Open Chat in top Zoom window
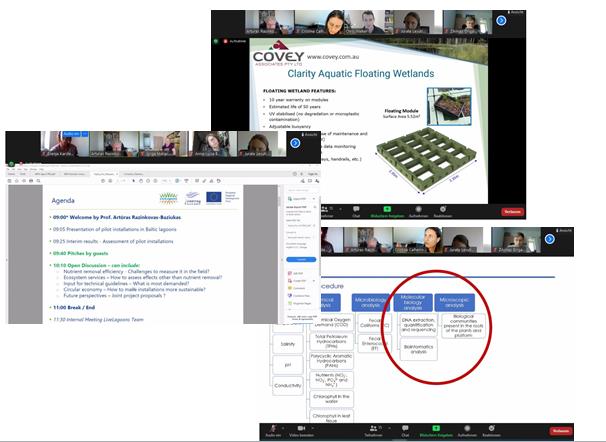 (356, 211)
